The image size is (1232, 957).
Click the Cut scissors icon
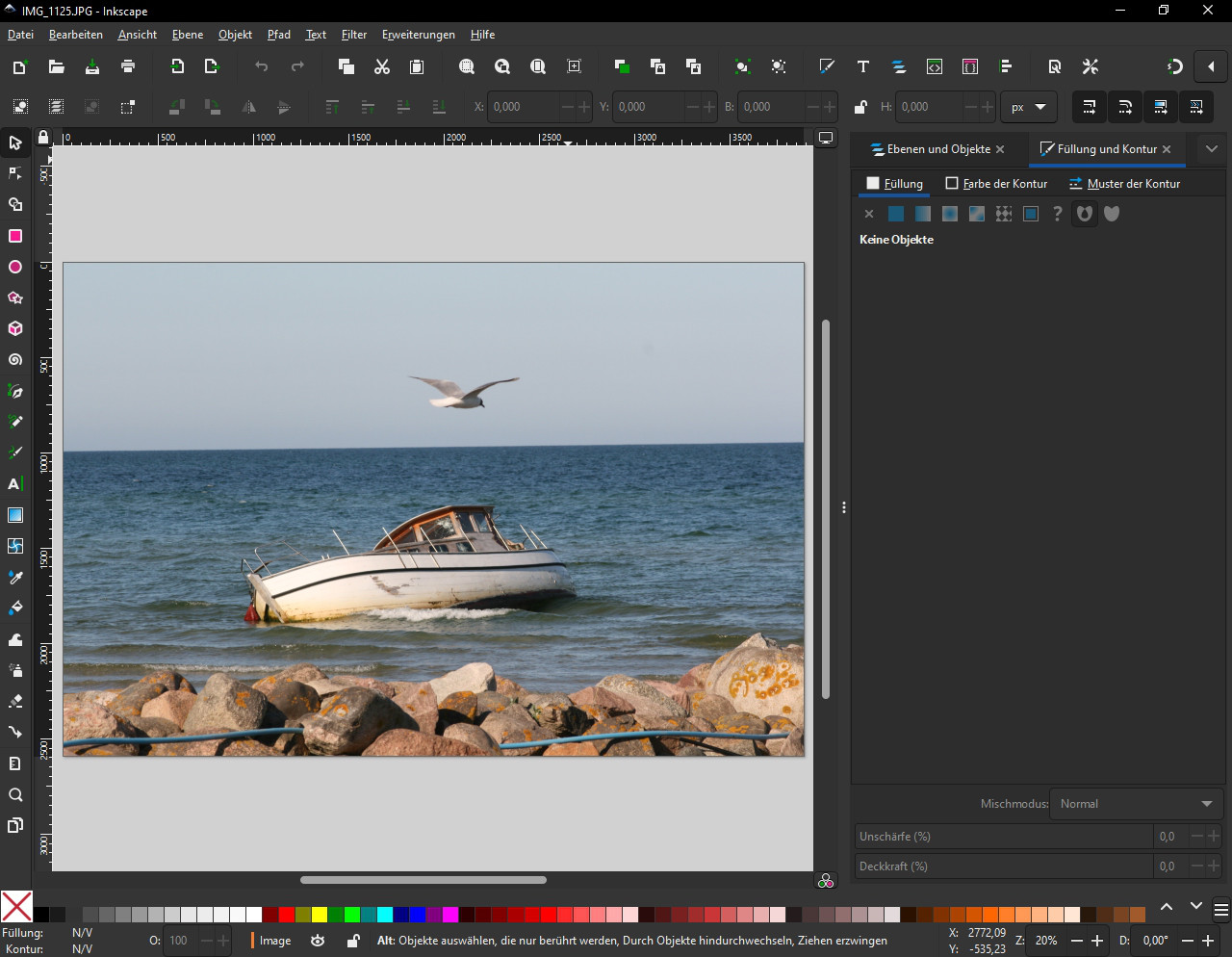(382, 66)
